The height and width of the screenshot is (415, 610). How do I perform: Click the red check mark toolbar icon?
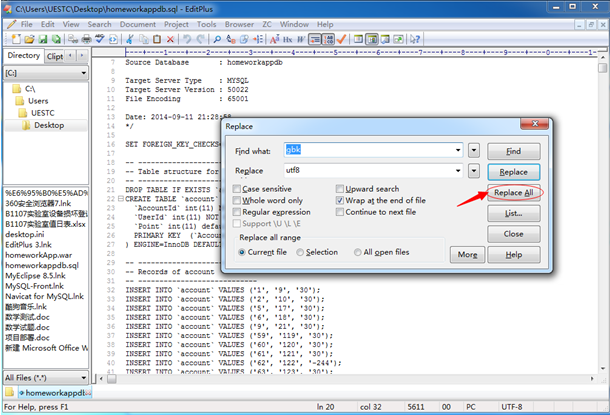(341, 38)
